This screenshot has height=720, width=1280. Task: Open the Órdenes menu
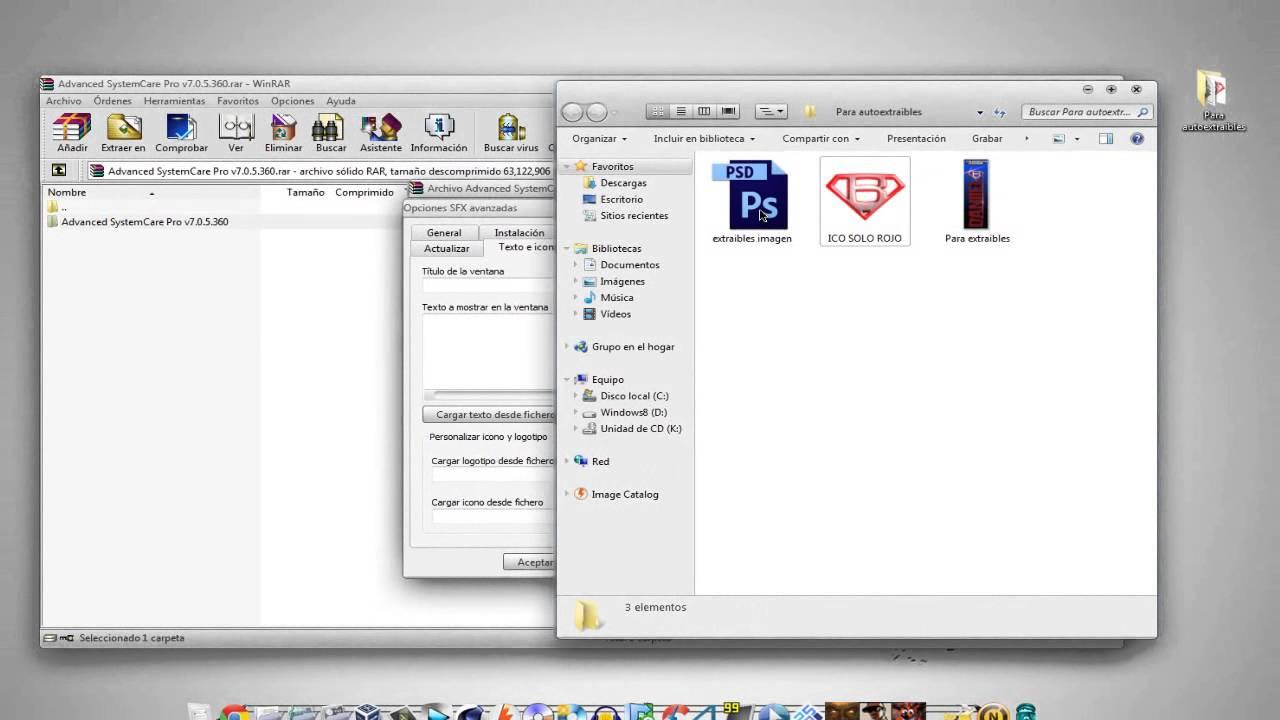(x=113, y=101)
